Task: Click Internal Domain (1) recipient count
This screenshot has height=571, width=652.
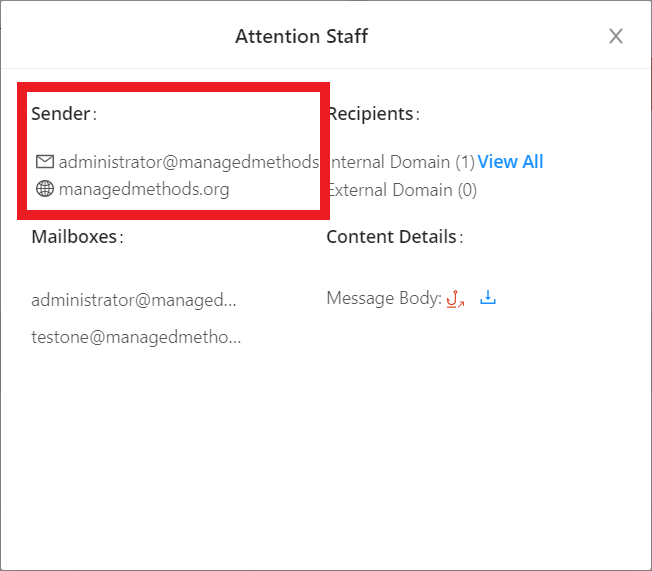Action: 402,162
